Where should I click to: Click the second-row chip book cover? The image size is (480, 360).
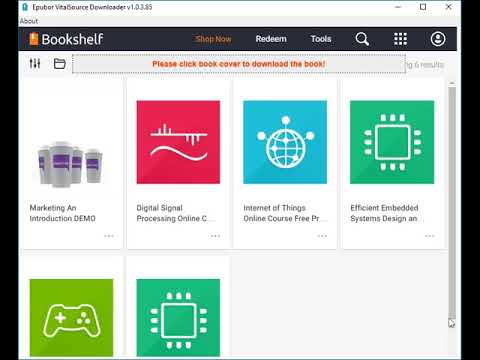(178, 318)
